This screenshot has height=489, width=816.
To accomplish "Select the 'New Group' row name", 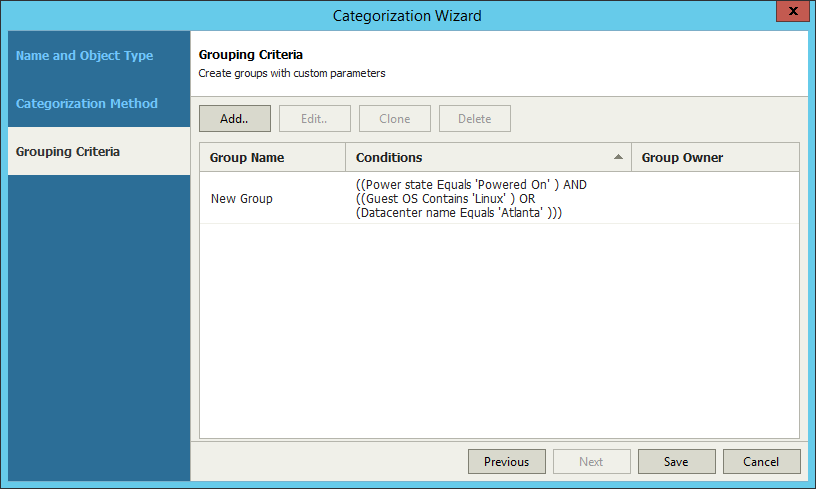I will point(241,199).
